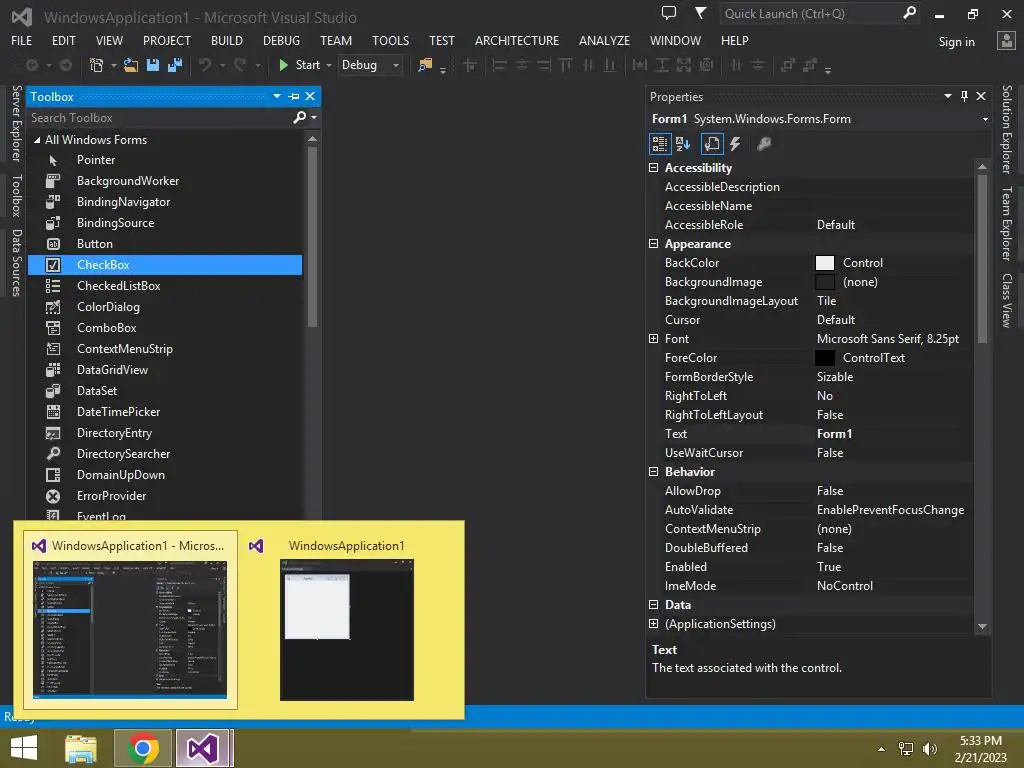Click the Search Toolbox input field

coord(160,118)
